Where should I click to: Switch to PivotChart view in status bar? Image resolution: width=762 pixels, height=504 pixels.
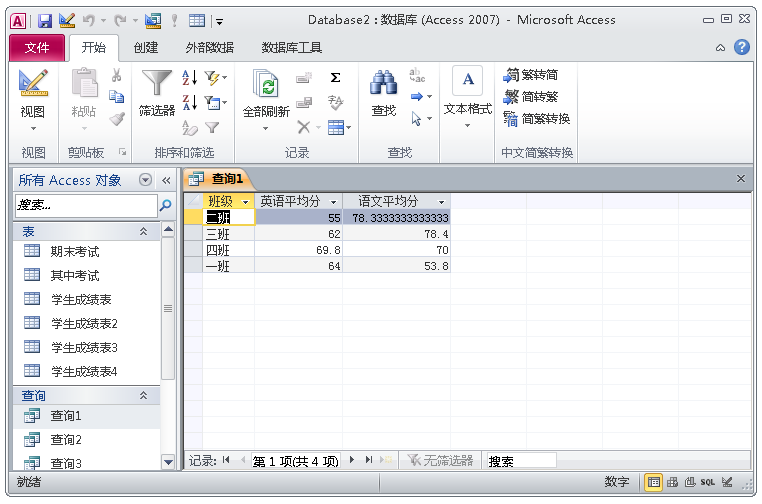690,482
